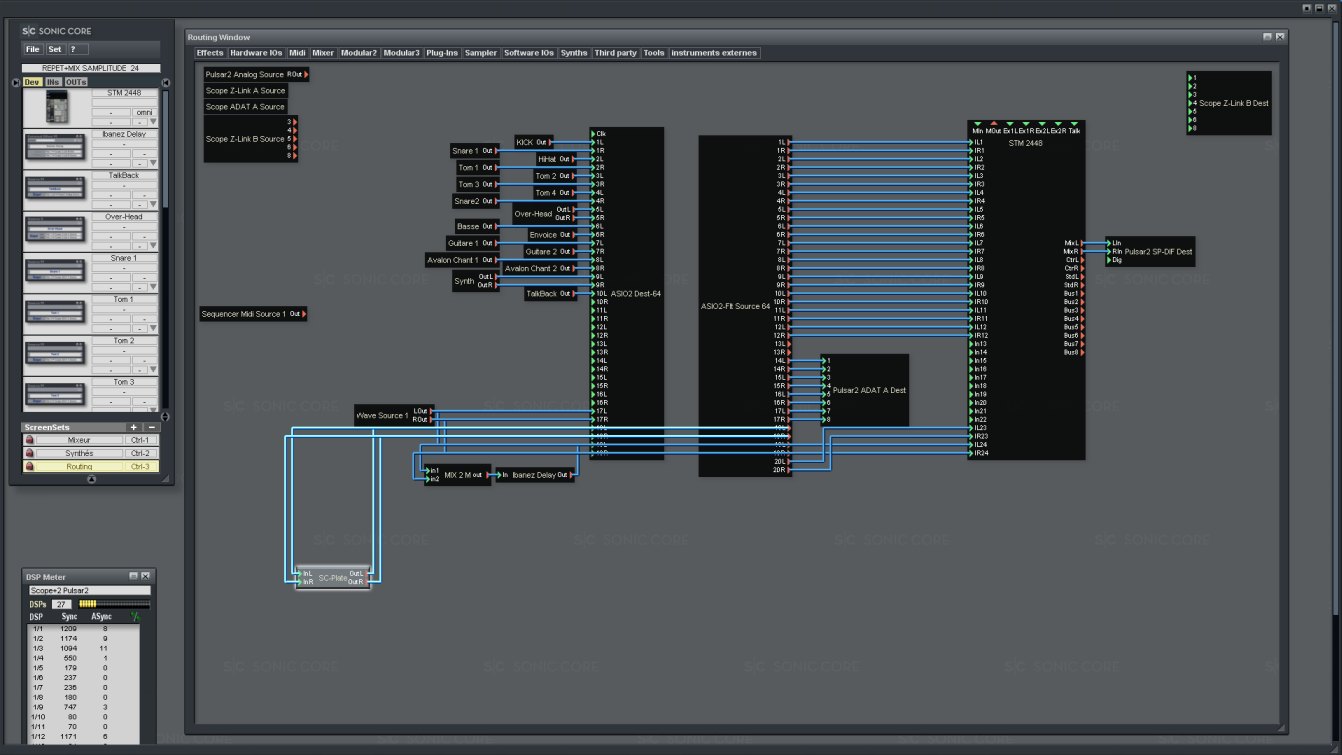Open the Effects menu in Routing Window
1342x755 pixels.
(x=210, y=53)
